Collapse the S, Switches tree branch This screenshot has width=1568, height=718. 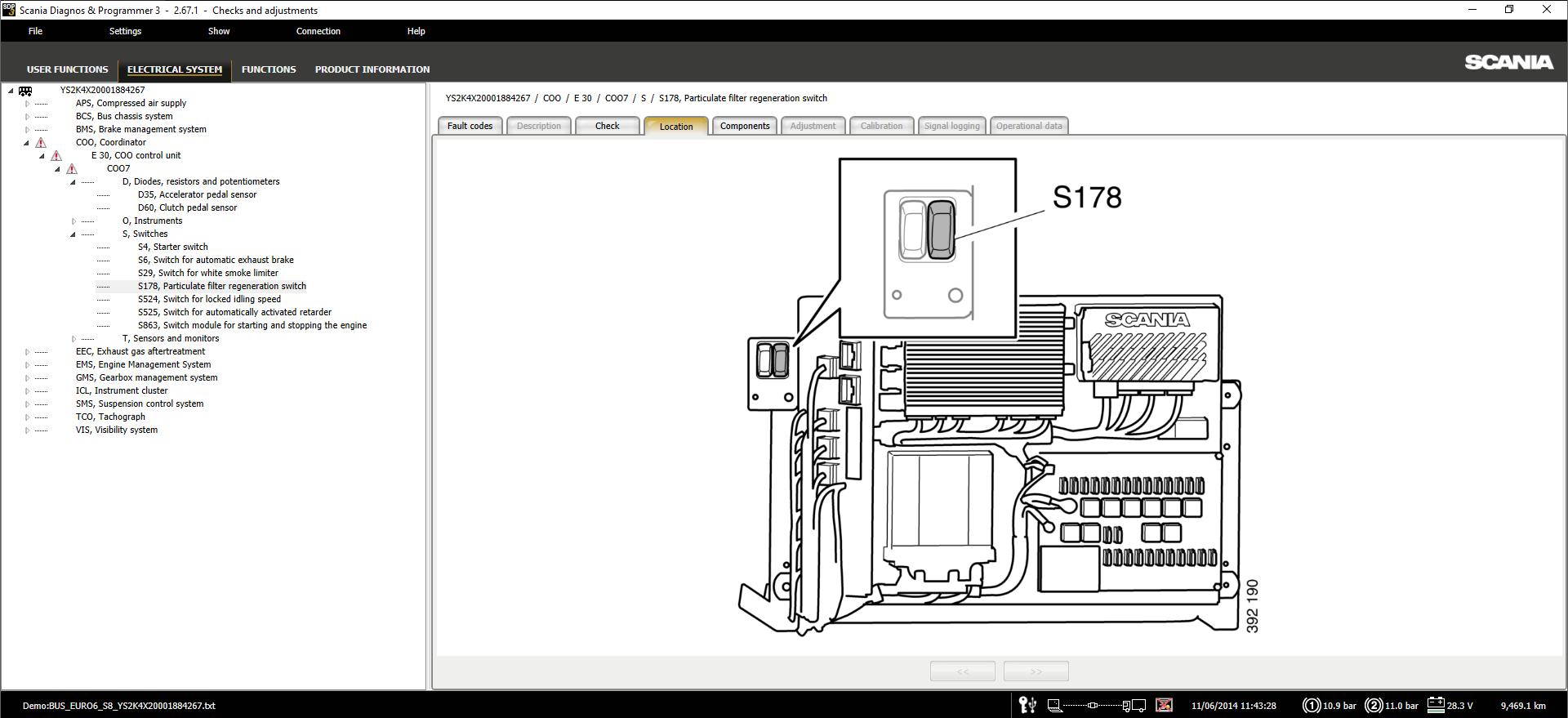pyautogui.click(x=73, y=234)
